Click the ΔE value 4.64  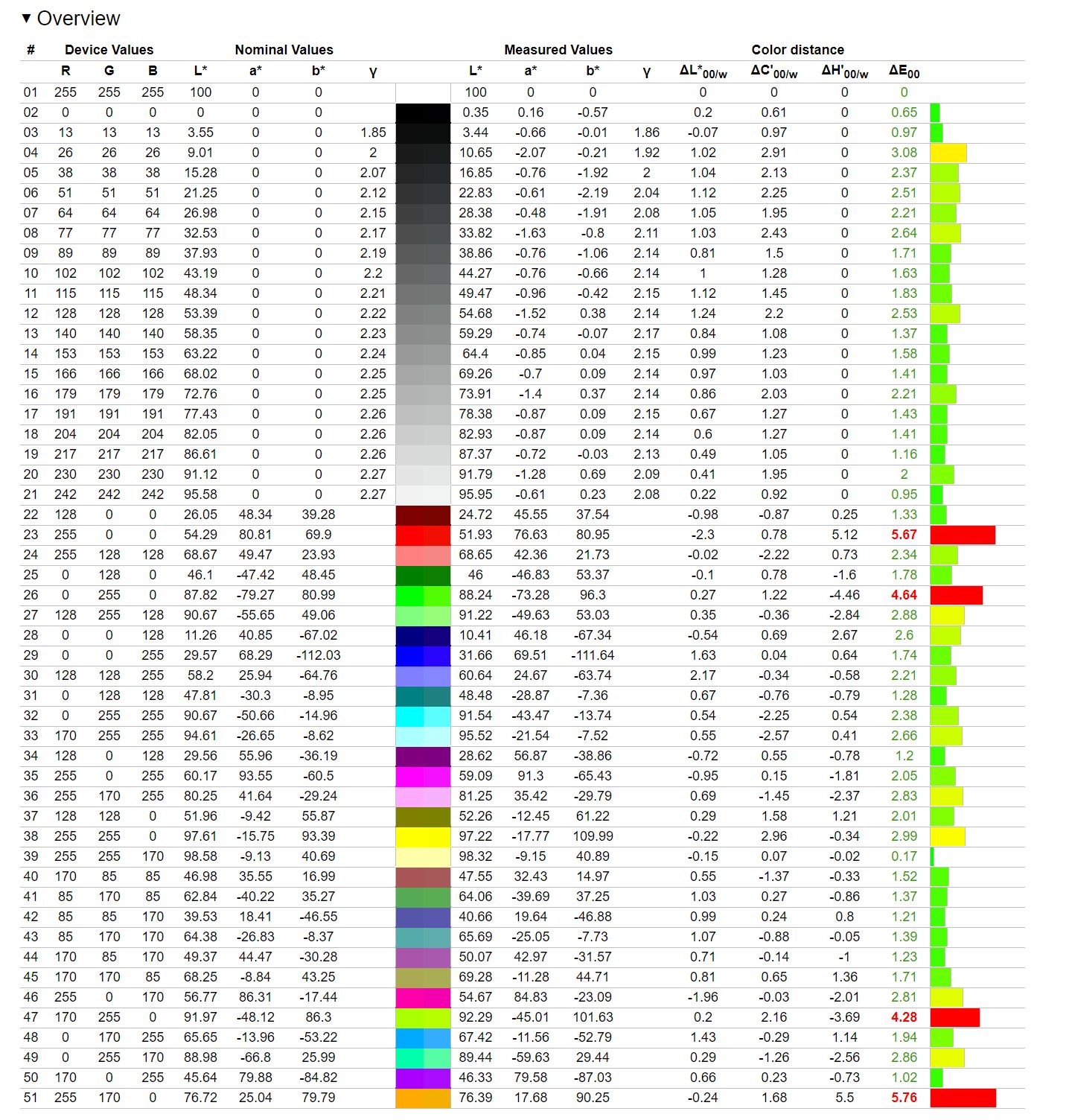click(904, 595)
